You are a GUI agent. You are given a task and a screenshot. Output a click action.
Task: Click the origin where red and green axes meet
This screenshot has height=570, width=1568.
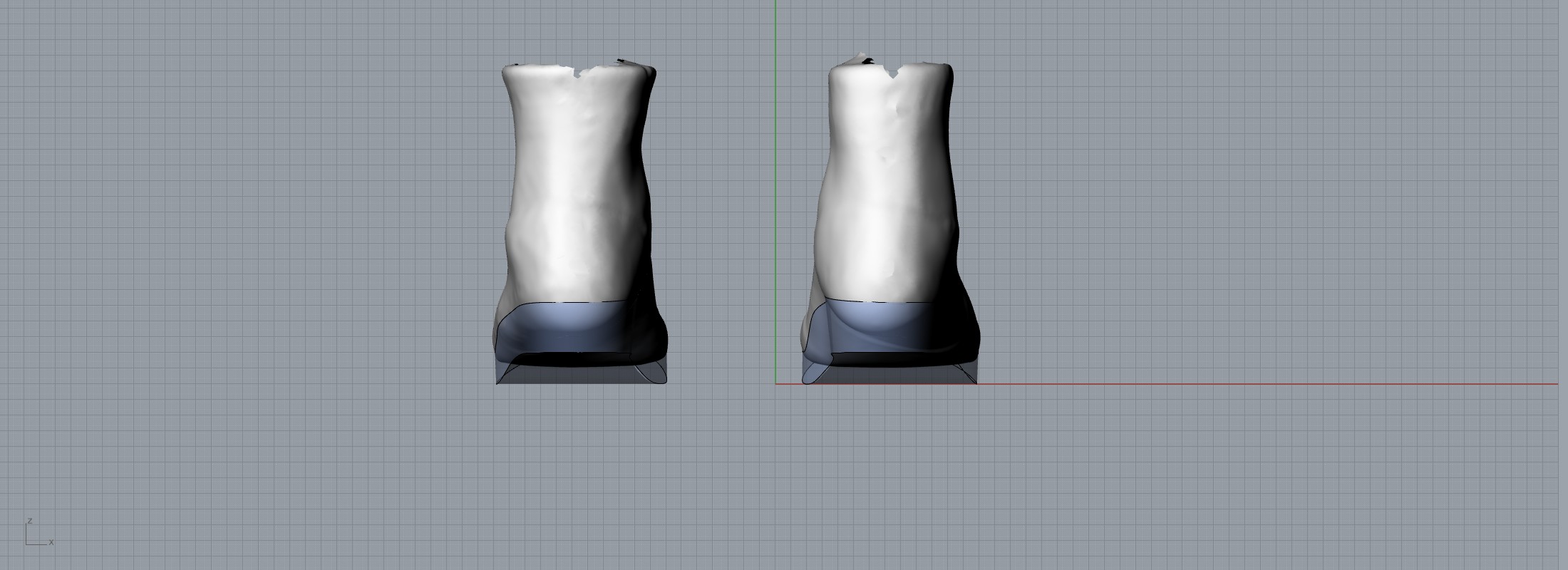point(776,384)
